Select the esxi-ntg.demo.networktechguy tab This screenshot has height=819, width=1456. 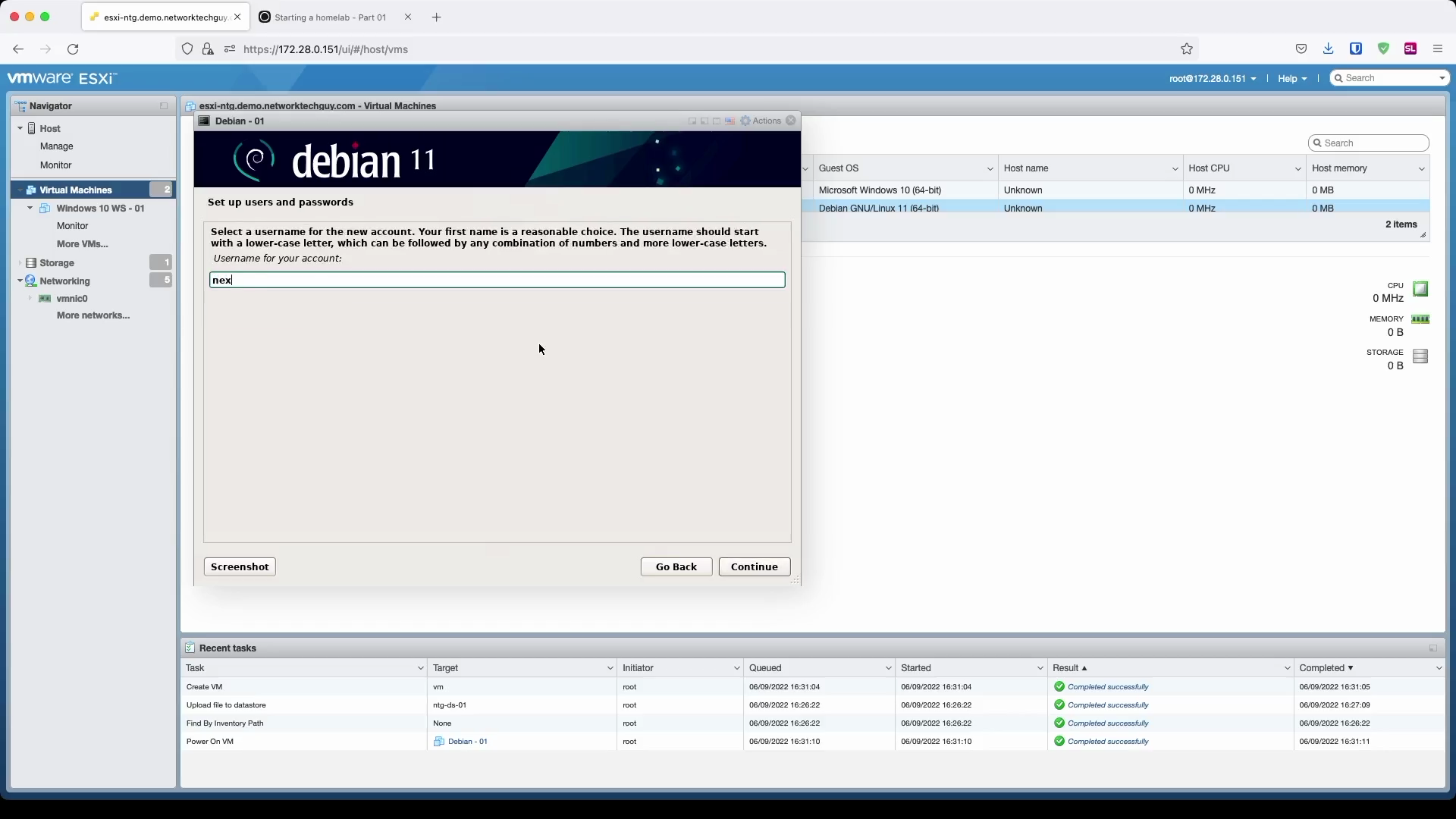coord(165,17)
